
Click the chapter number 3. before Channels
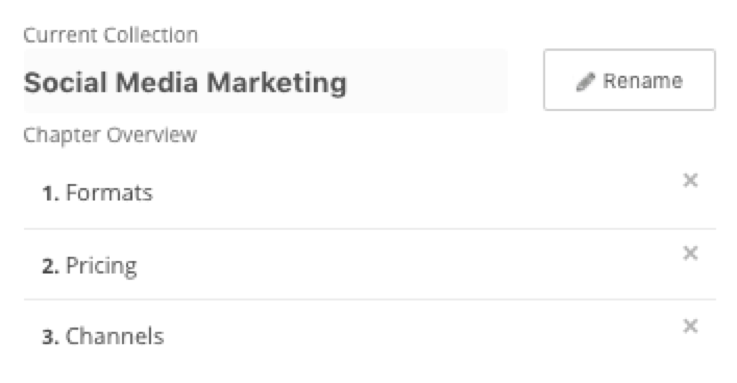click(51, 337)
